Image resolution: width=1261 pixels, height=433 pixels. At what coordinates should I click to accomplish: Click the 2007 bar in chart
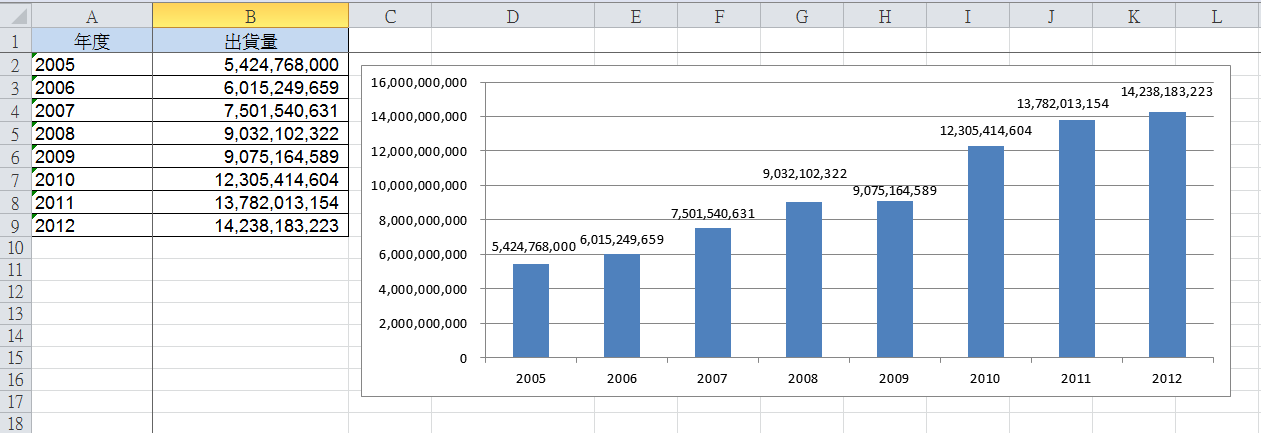(x=713, y=292)
